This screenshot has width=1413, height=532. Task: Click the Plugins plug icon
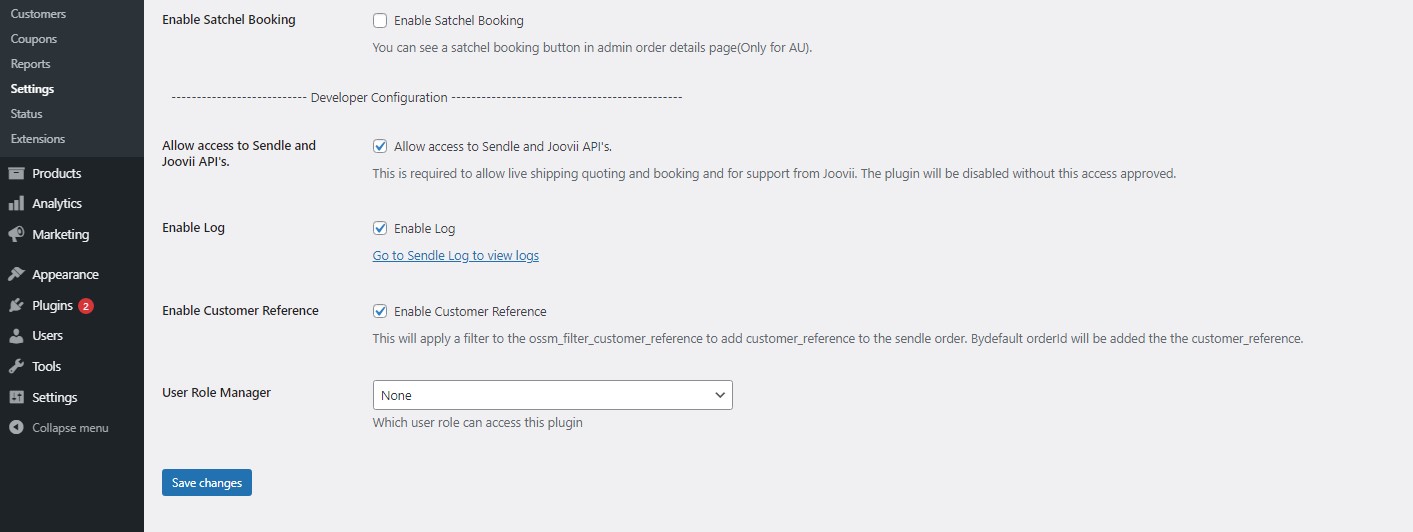16,305
